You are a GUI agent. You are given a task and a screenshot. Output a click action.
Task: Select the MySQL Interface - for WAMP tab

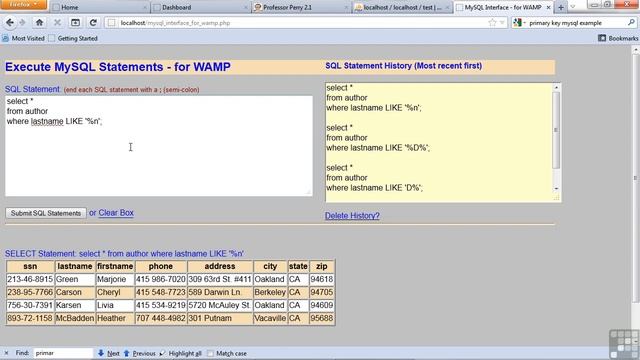tap(503, 7)
